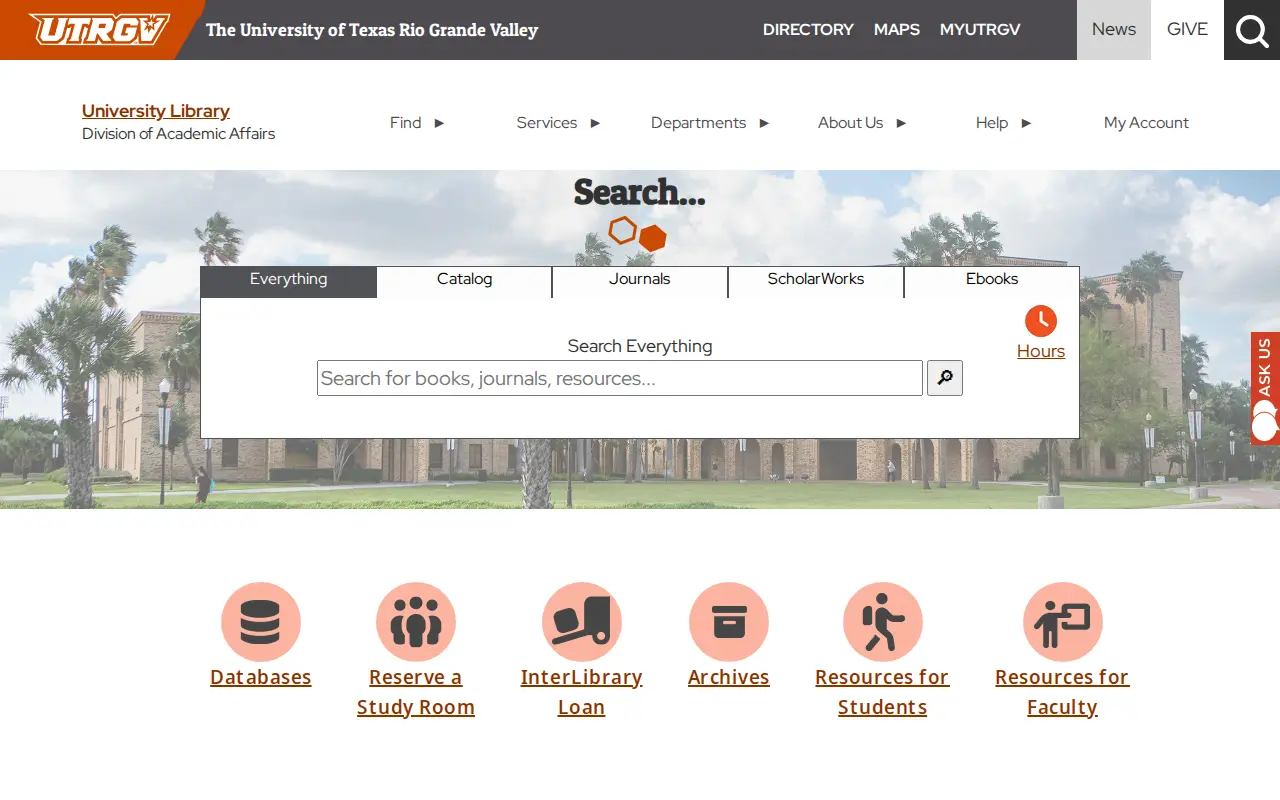Click The University of Texas Rio Grande Valley title
1280x800 pixels.
pos(372,30)
